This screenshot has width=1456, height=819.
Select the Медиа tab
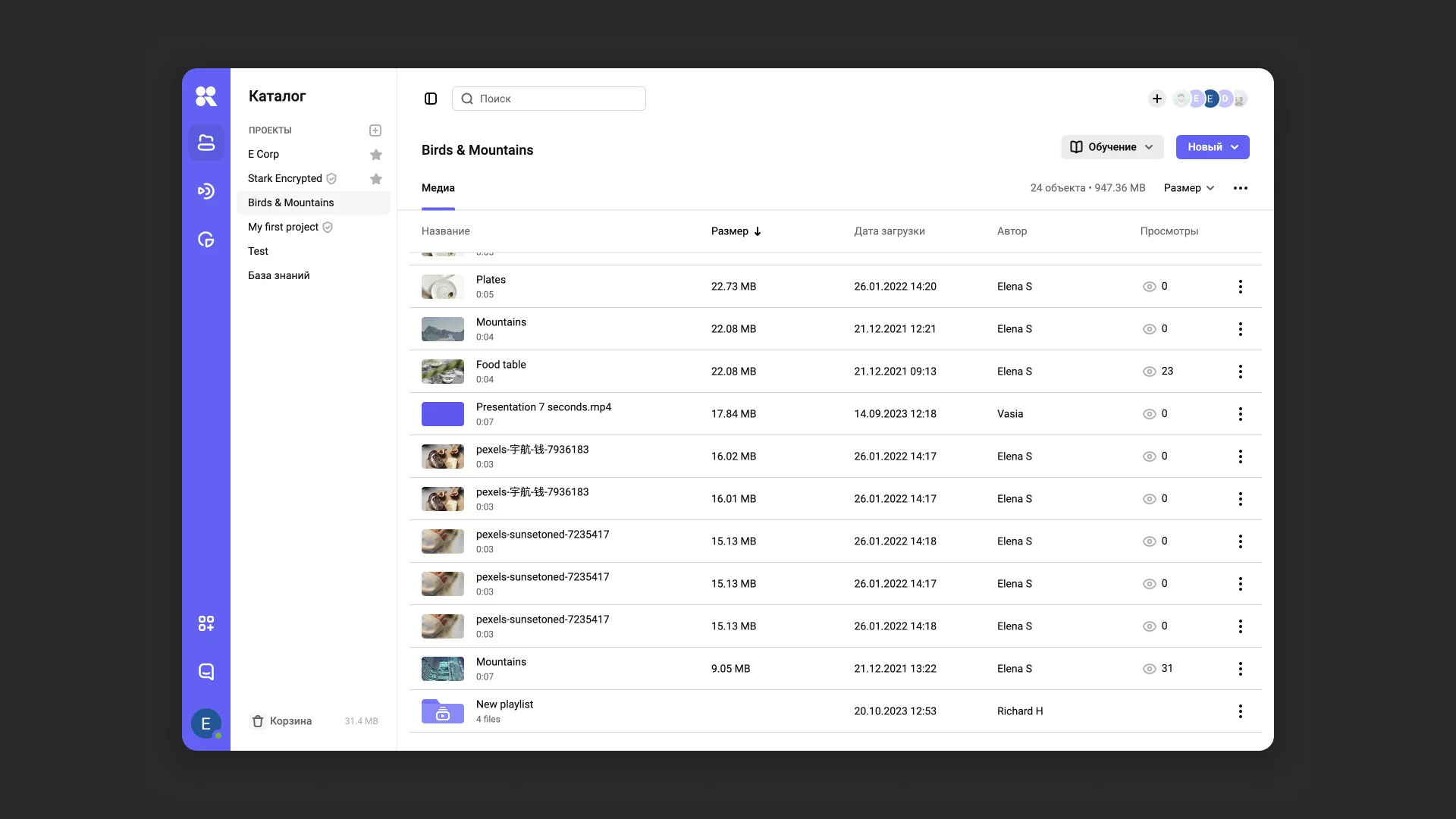[438, 188]
